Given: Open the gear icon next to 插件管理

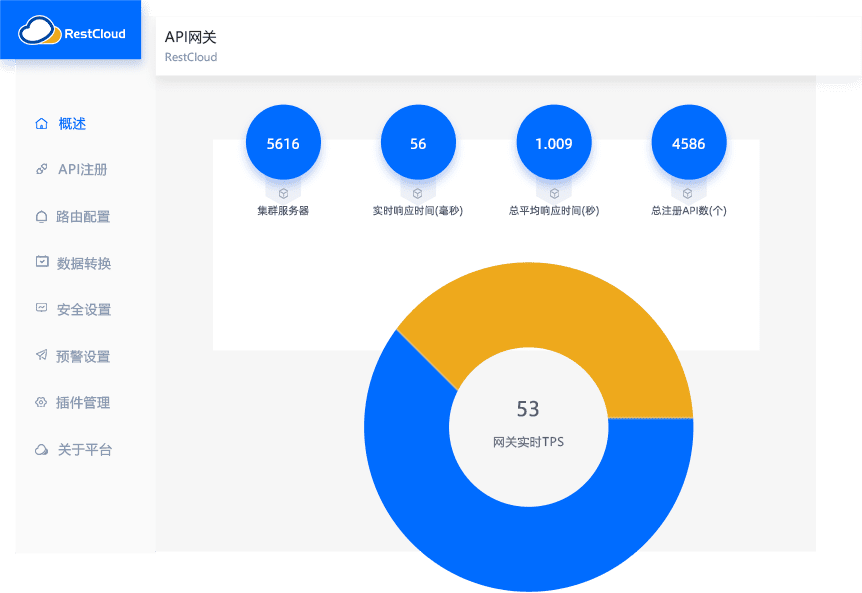Looking at the screenshot, I should (40, 402).
